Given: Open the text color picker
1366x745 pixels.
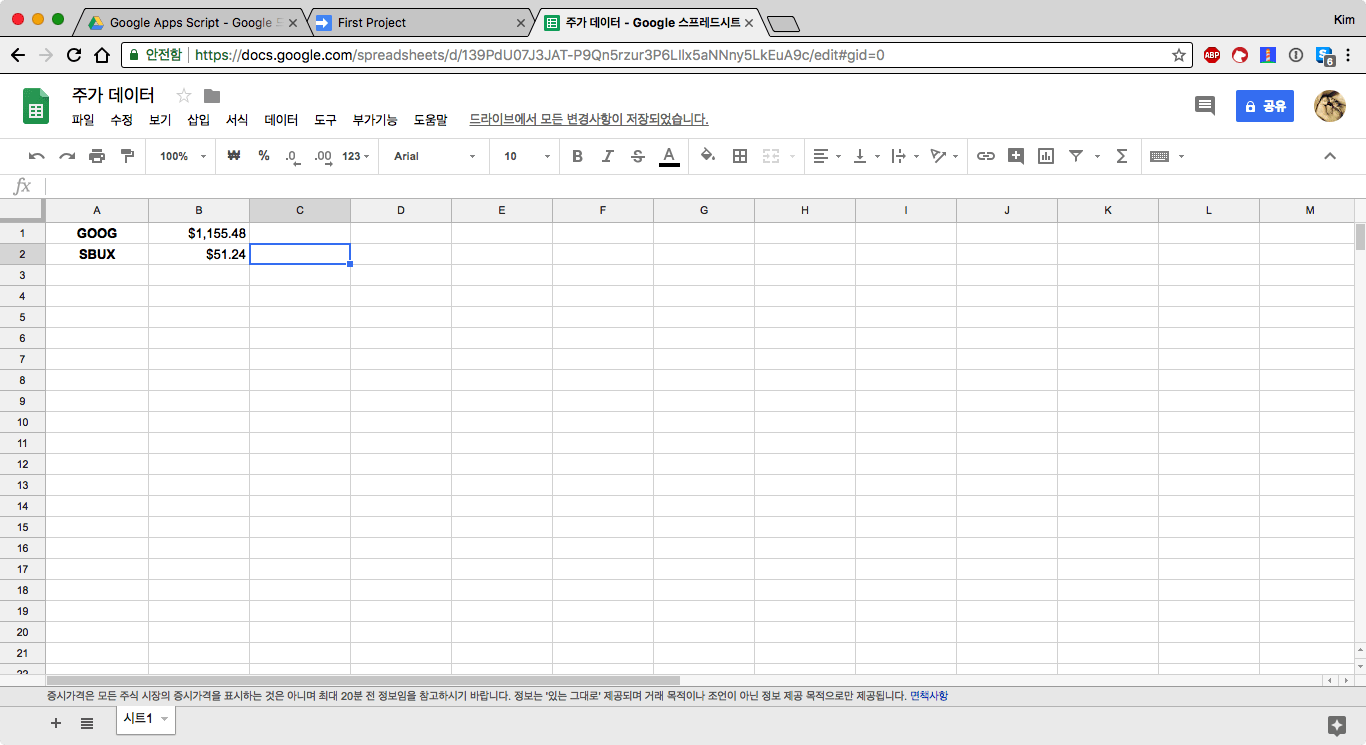Looking at the screenshot, I should [x=669, y=156].
